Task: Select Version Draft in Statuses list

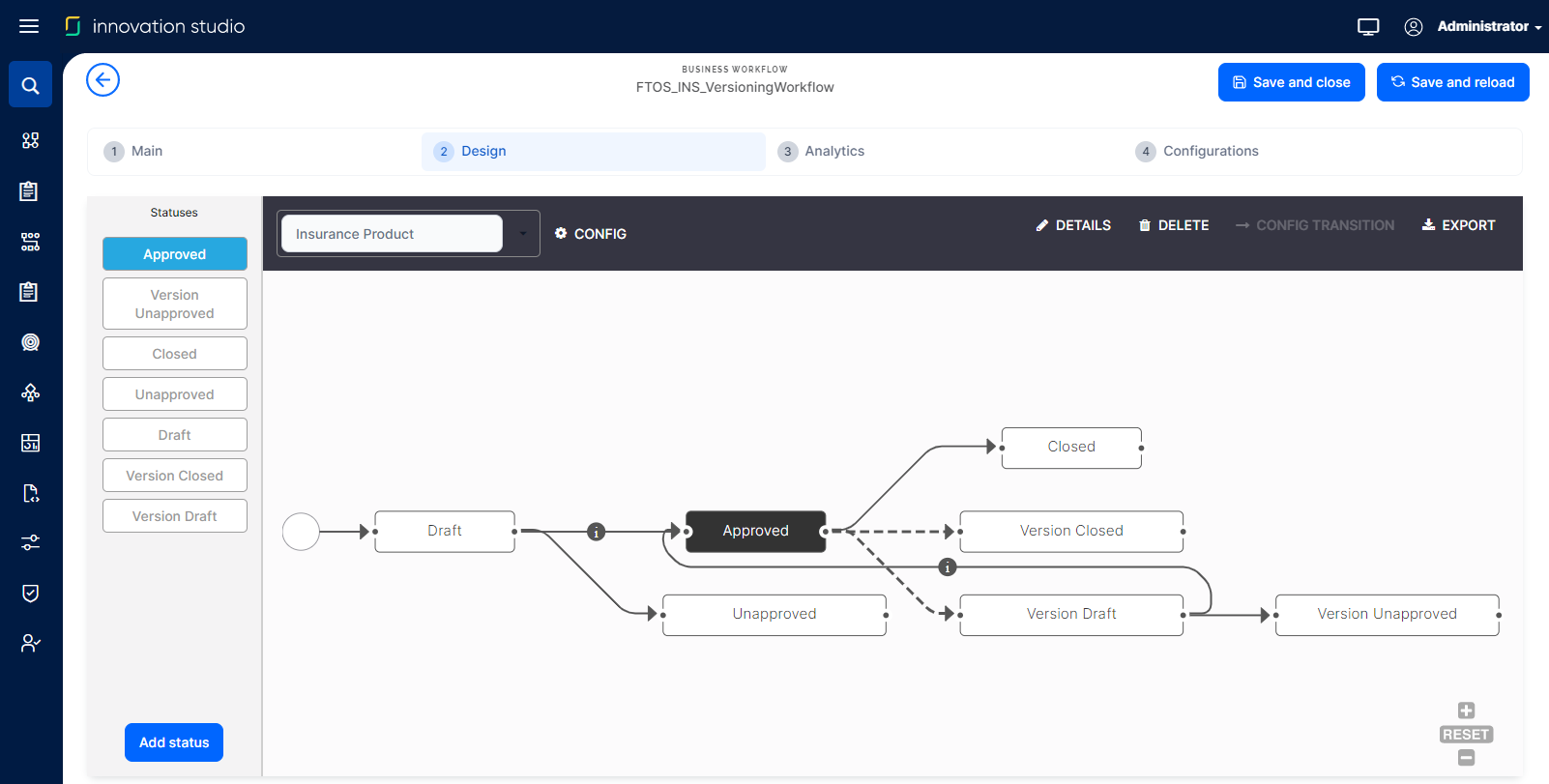Action: tap(175, 516)
